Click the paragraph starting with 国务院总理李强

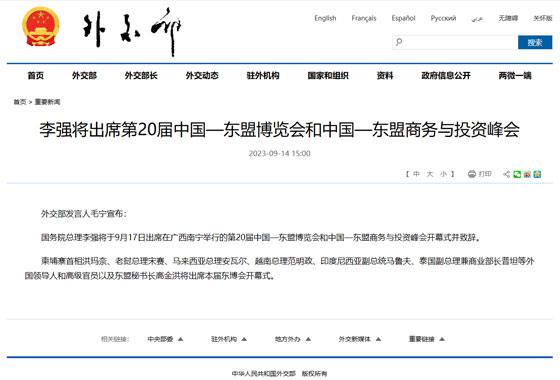click(260, 238)
